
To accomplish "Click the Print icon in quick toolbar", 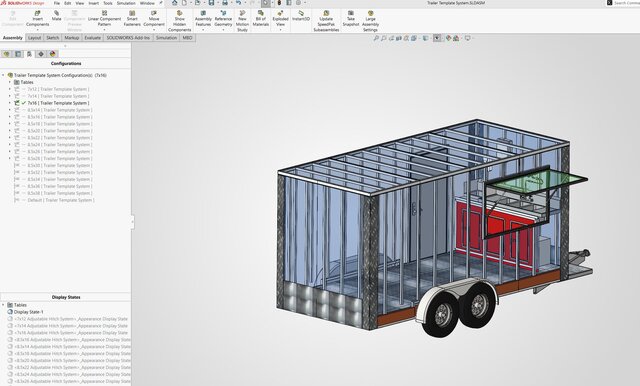I will pos(225,3).
